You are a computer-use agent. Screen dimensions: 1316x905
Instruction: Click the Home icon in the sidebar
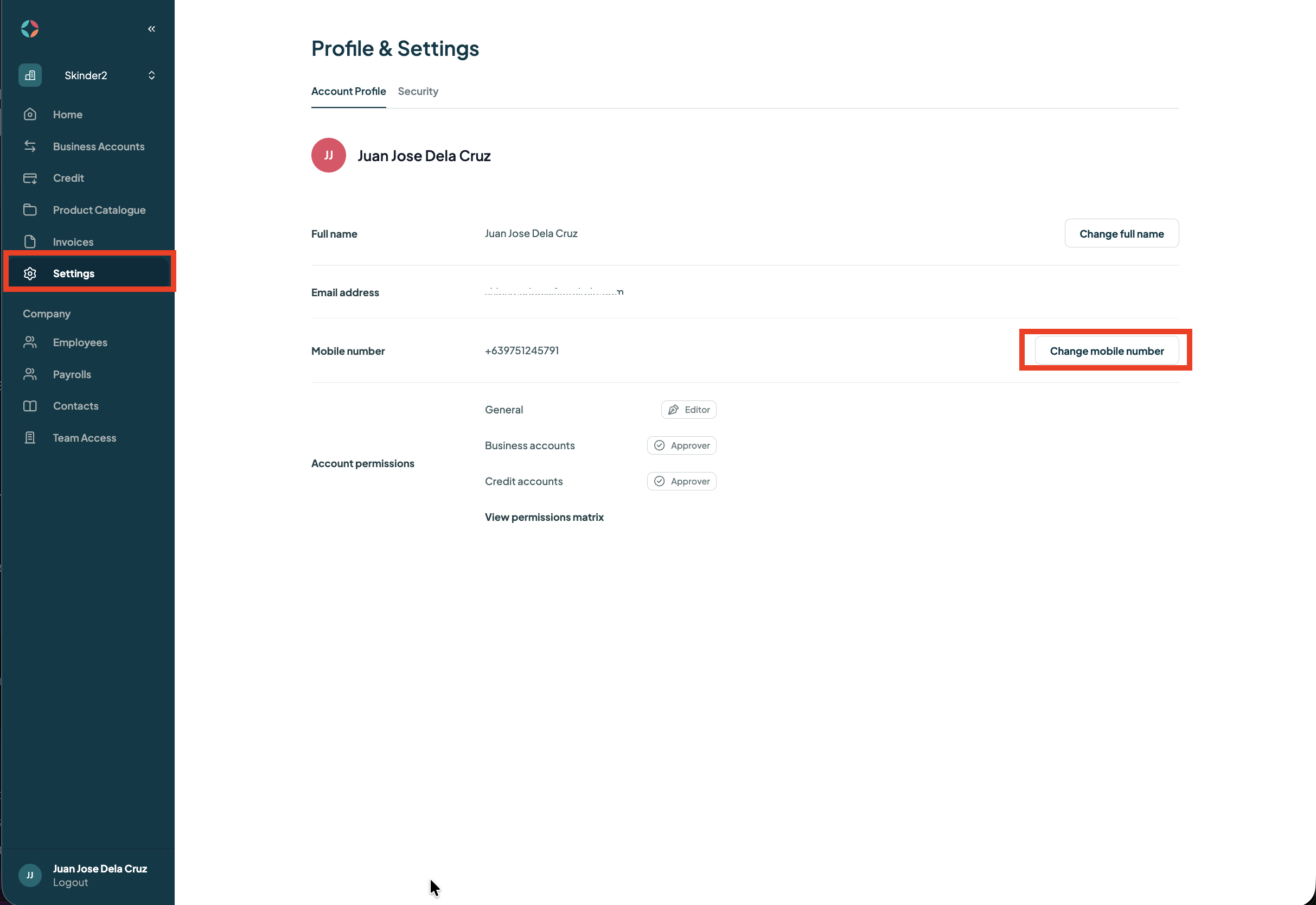[x=30, y=114]
